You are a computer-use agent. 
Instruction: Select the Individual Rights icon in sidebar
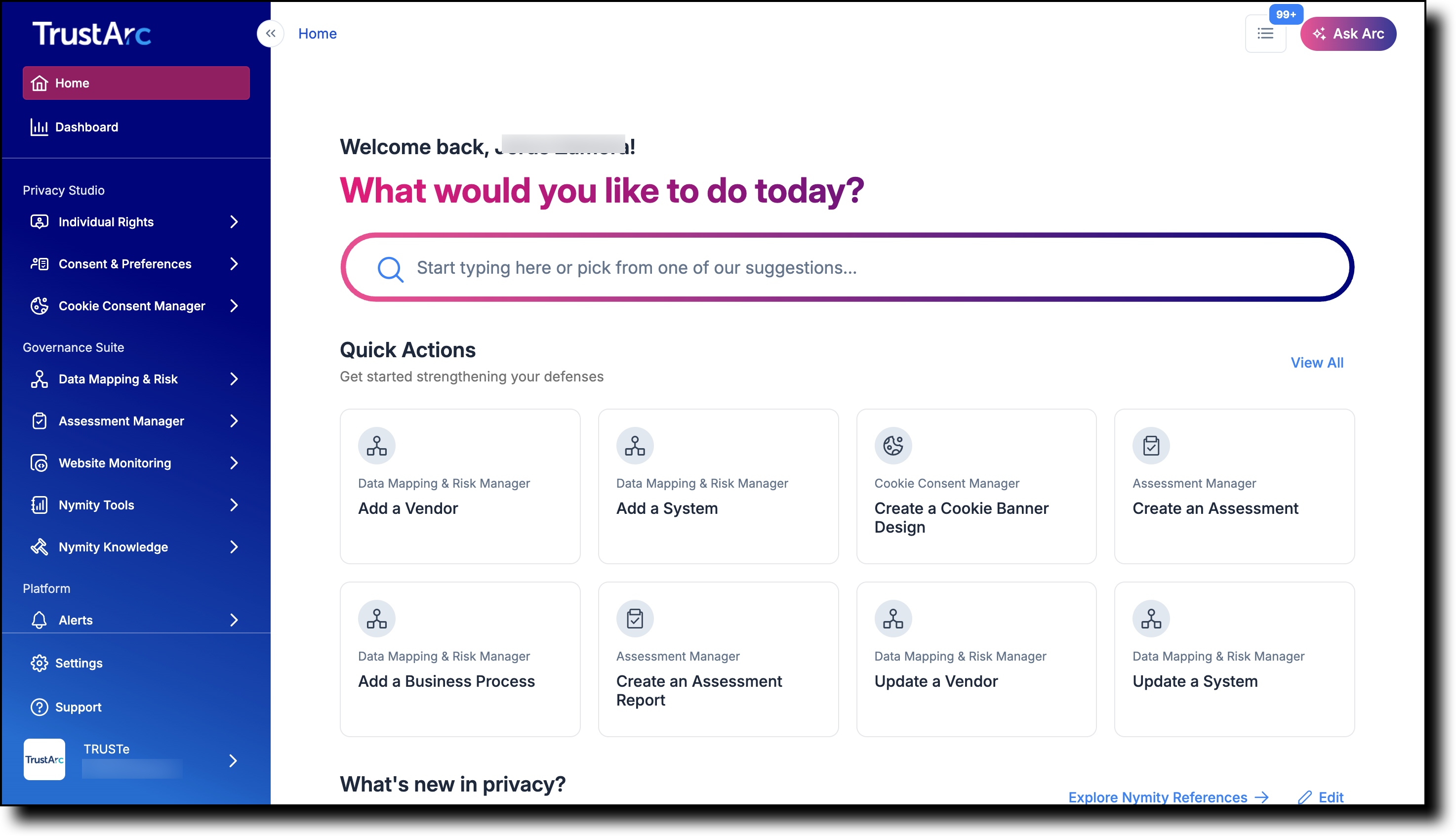tap(39, 222)
